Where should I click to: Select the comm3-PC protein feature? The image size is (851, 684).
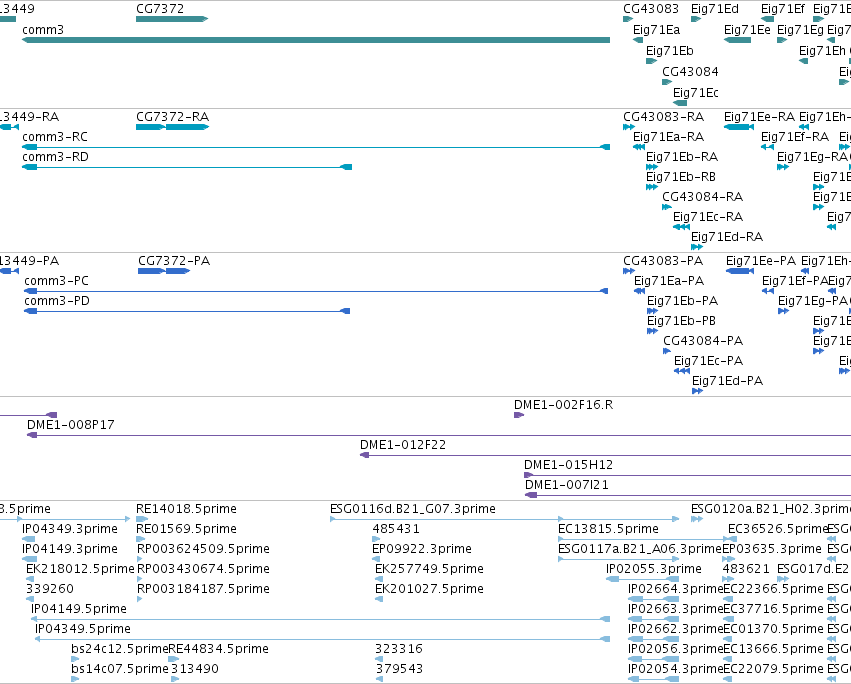(x=316, y=291)
